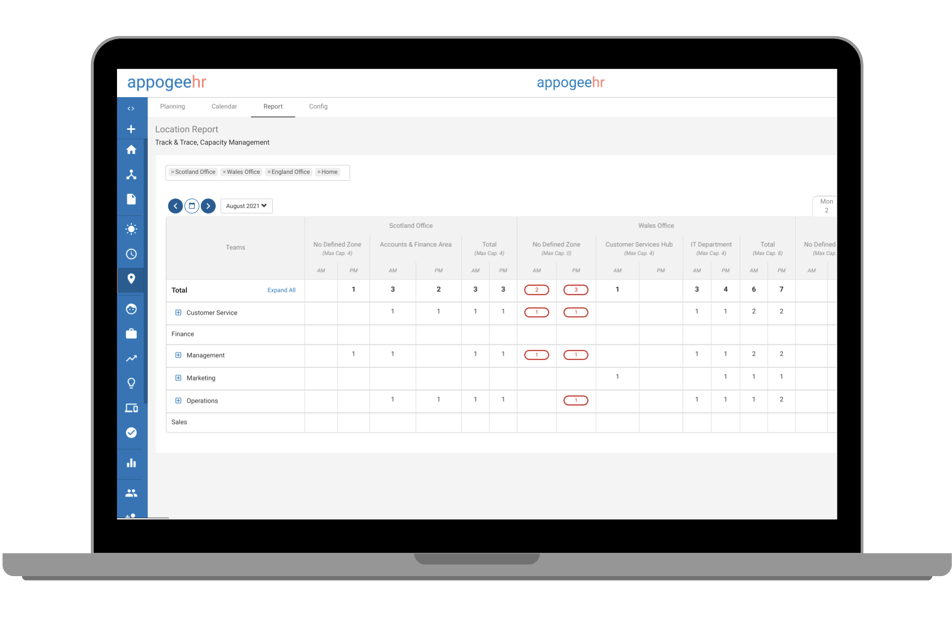952x644 pixels.
Task: Switch to the Calendar tab
Action: (224, 106)
